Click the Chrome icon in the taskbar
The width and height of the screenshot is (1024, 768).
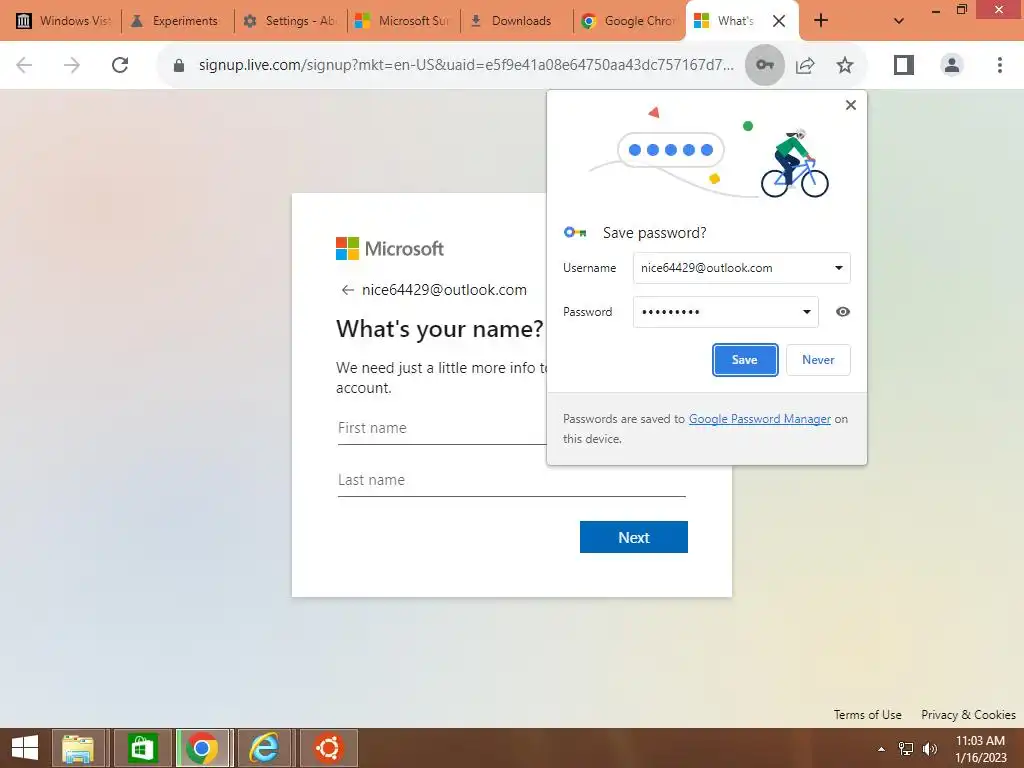(x=202, y=748)
